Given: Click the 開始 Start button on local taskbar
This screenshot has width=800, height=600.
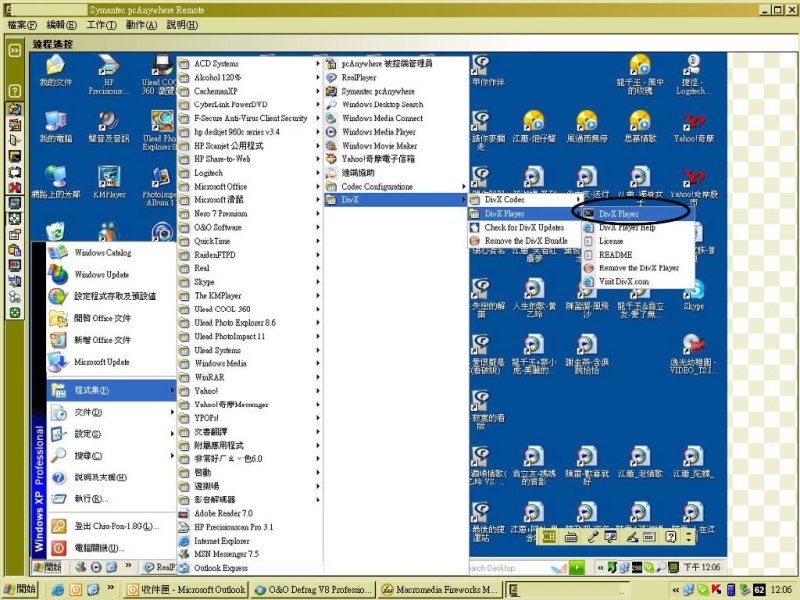Looking at the screenshot, I should [x=20, y=590].
